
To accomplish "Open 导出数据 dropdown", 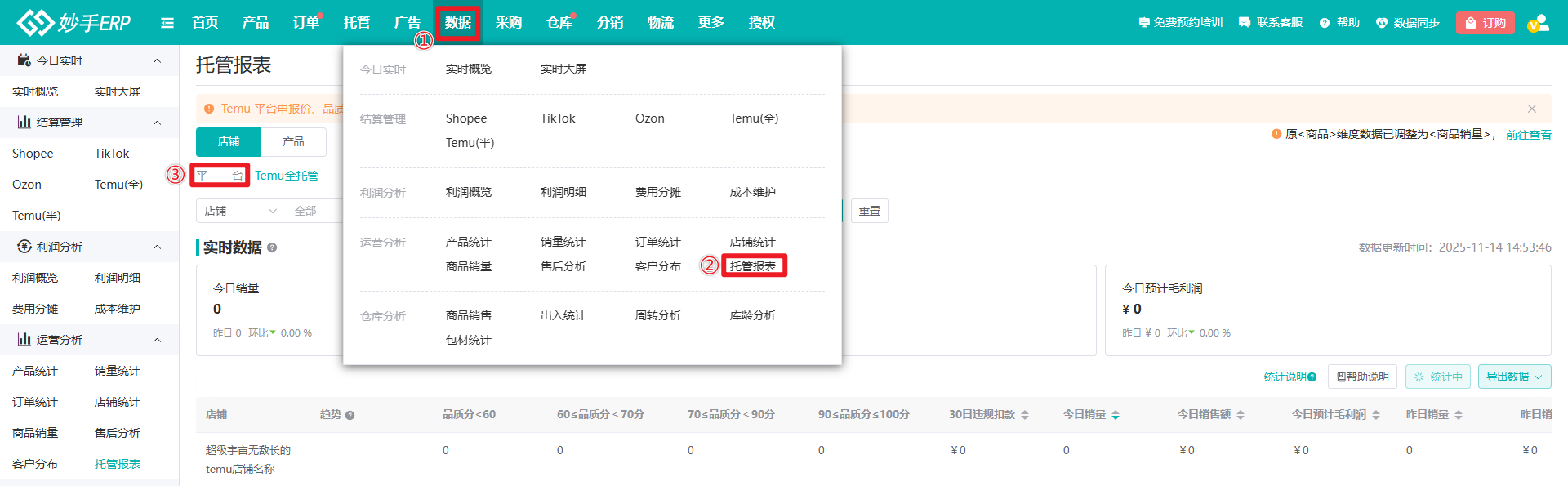I will [x=1514, y=377].
